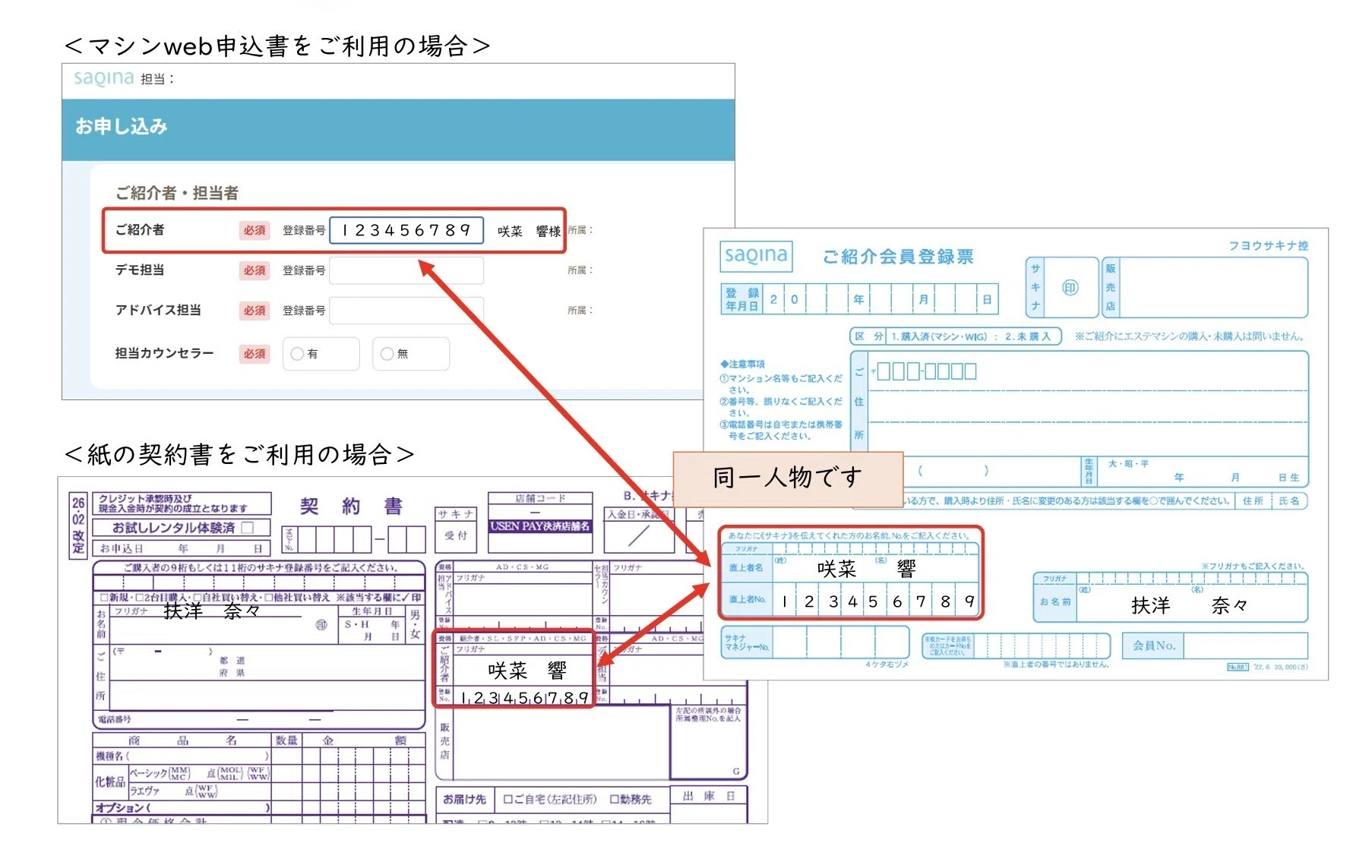This screenshot has height=868, width=1372.
Task: Check the 勤務先 delivery checkbox
Action: pyautogui.click(x=615, y=800)
